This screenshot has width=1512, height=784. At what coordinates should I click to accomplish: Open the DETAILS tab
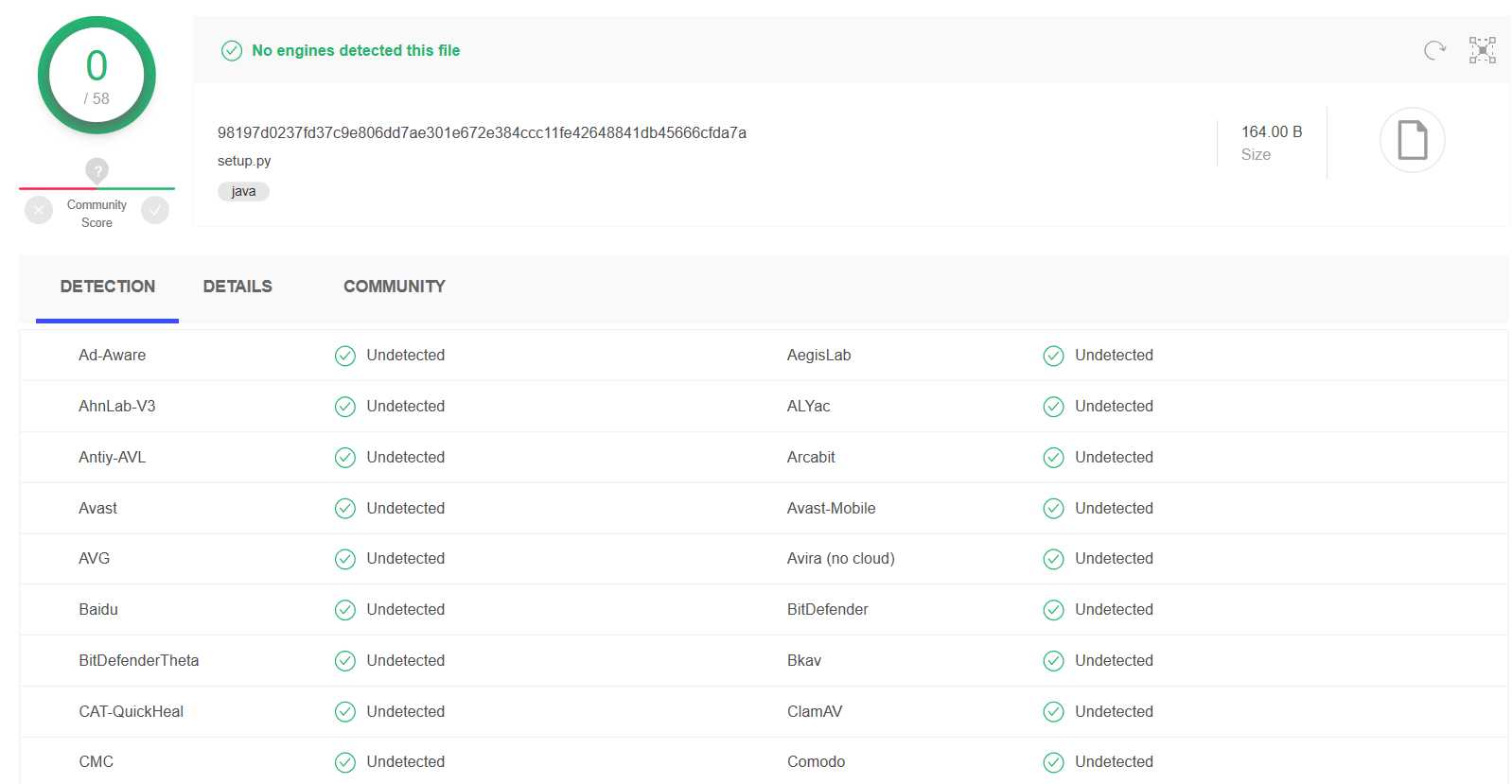(x=237, y=287)
